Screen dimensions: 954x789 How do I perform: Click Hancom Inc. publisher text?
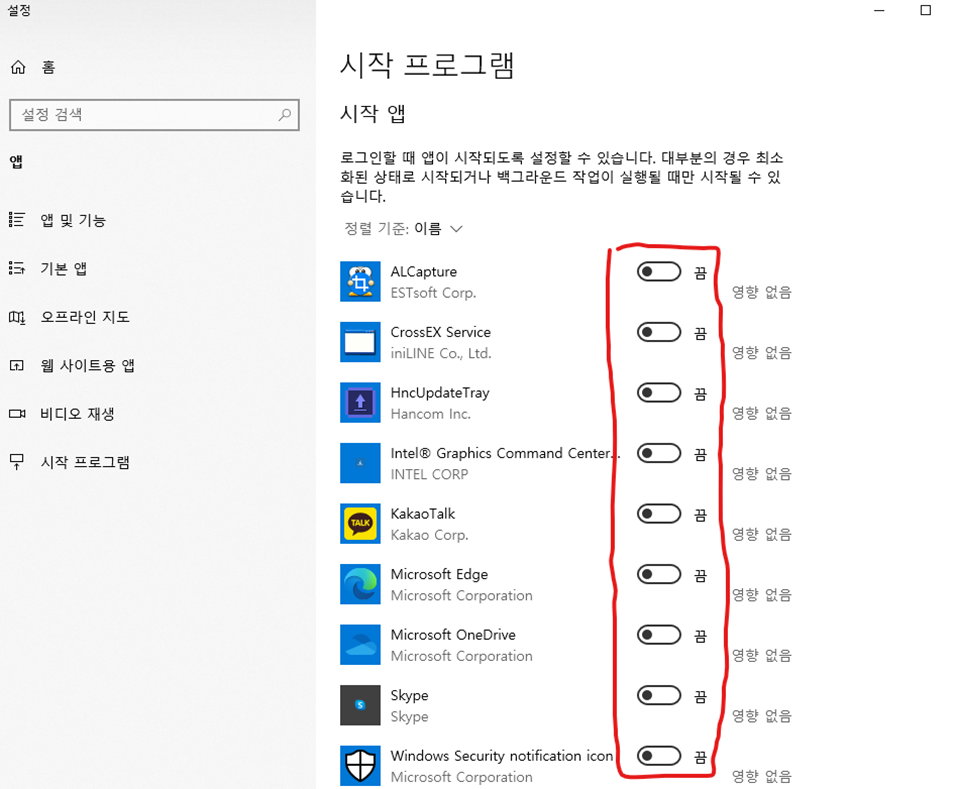(x=431, y=414)
